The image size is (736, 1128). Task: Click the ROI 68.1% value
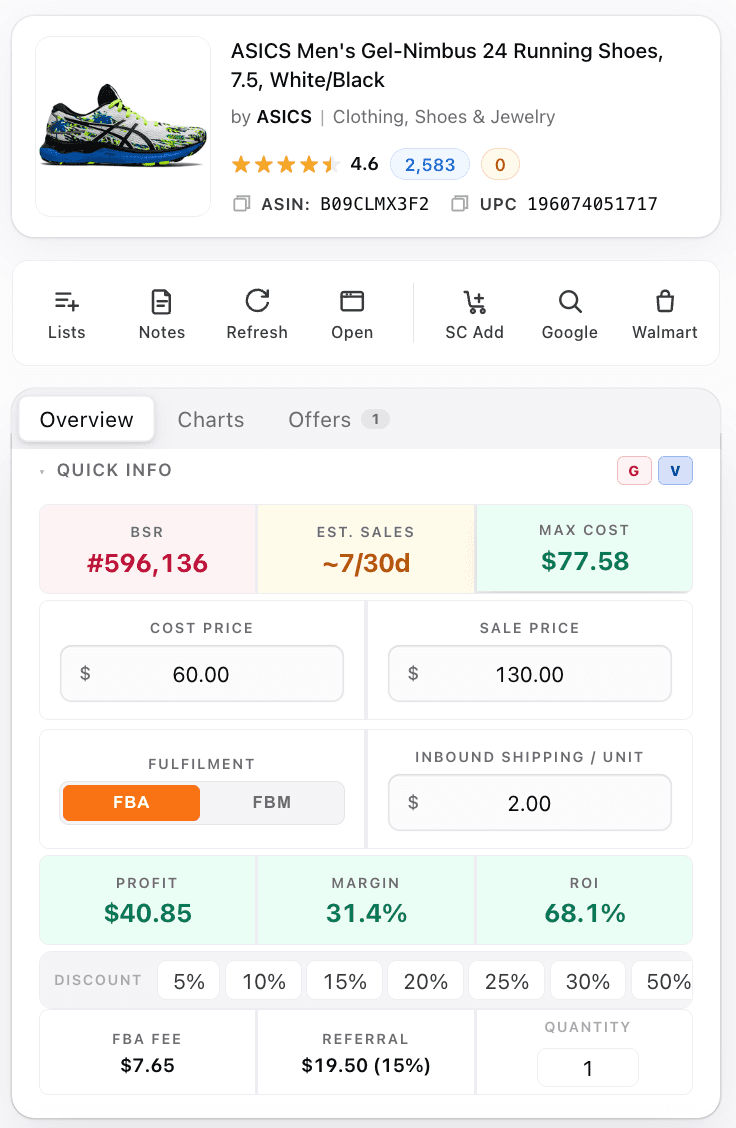pos(585,913)
